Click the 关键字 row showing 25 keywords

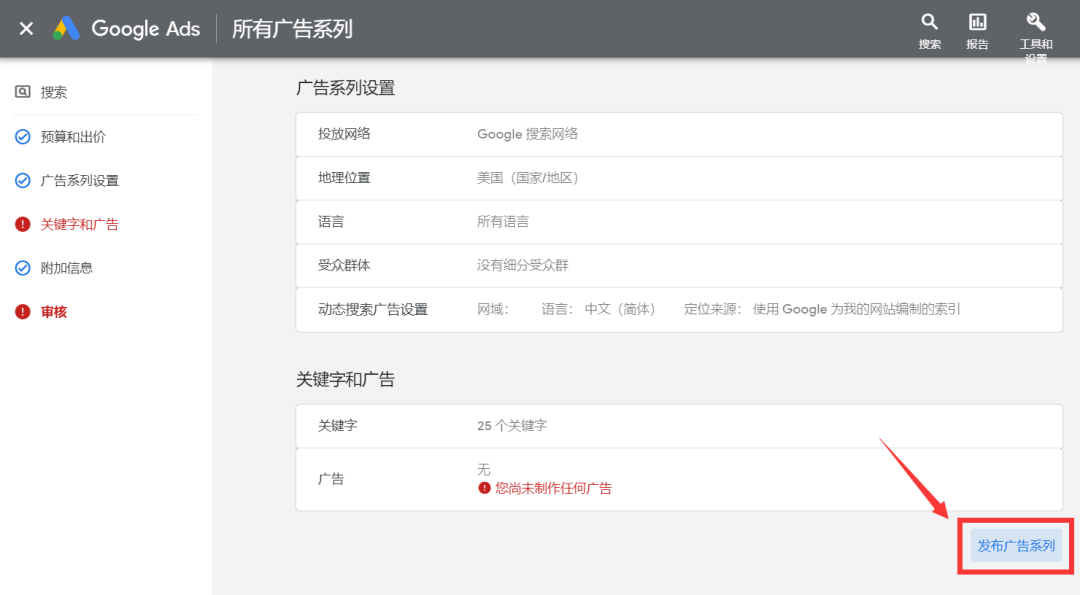click(x=680, y=426)
